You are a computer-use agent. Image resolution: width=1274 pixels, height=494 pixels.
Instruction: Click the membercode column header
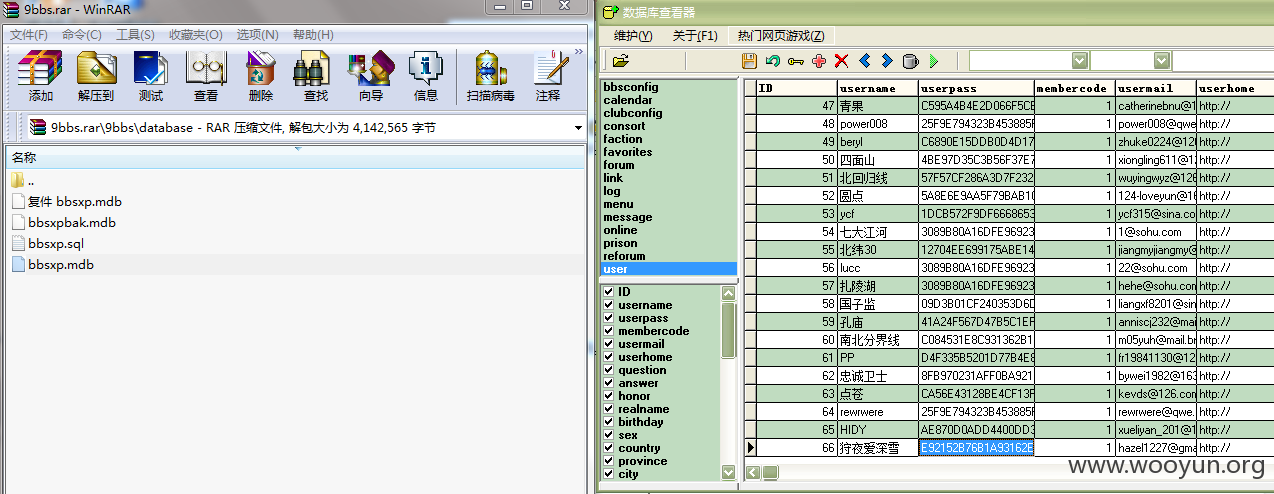click(x=1075, y=88)
